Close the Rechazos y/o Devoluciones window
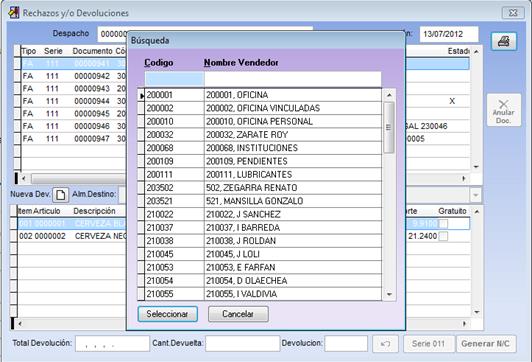 513,13
